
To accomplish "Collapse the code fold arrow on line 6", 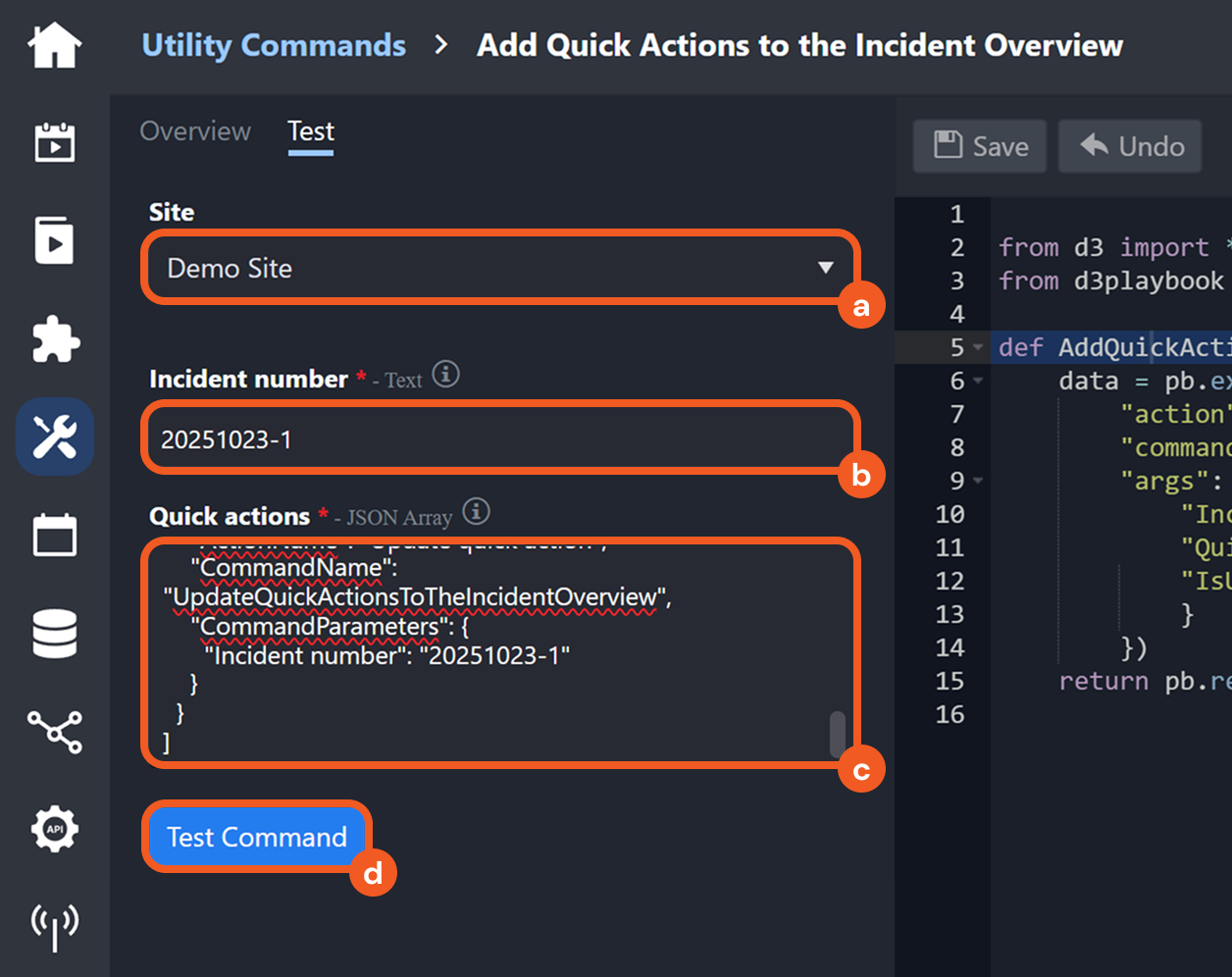I will click(x=978, y=382).
